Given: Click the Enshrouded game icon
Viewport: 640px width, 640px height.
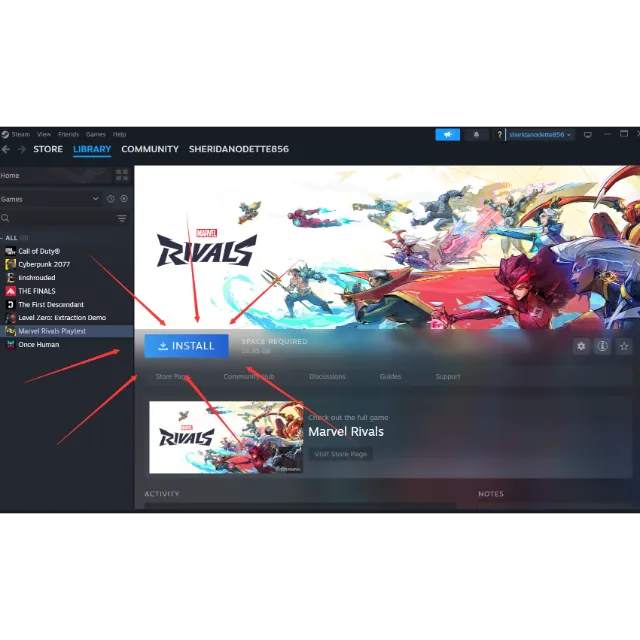Looking at the screenshot, I should coord(11,278).
